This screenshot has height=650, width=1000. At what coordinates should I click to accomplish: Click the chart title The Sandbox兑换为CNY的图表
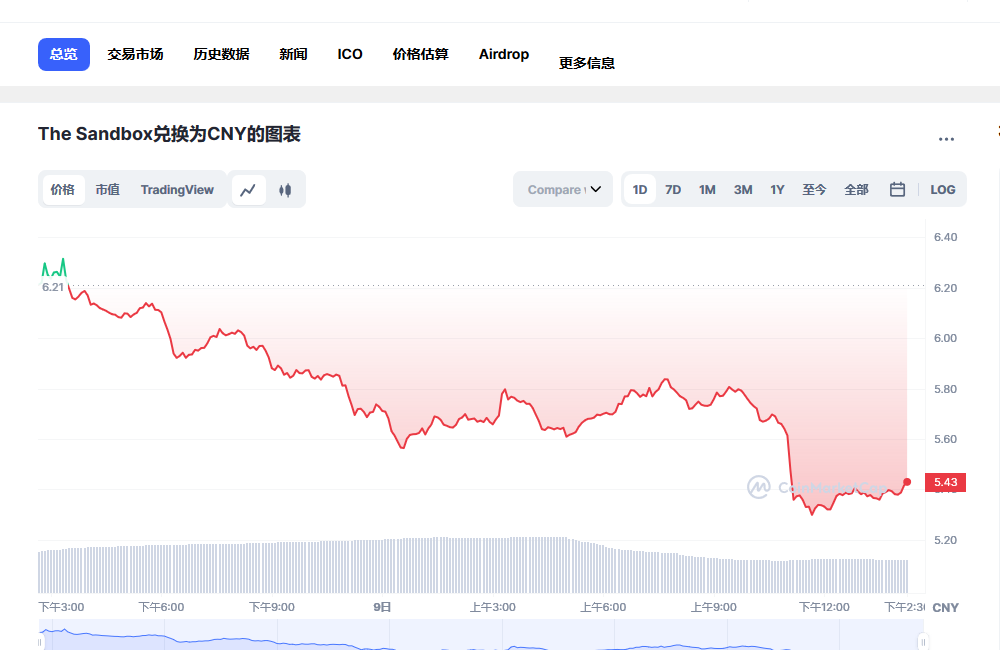(x=169, y=134)
